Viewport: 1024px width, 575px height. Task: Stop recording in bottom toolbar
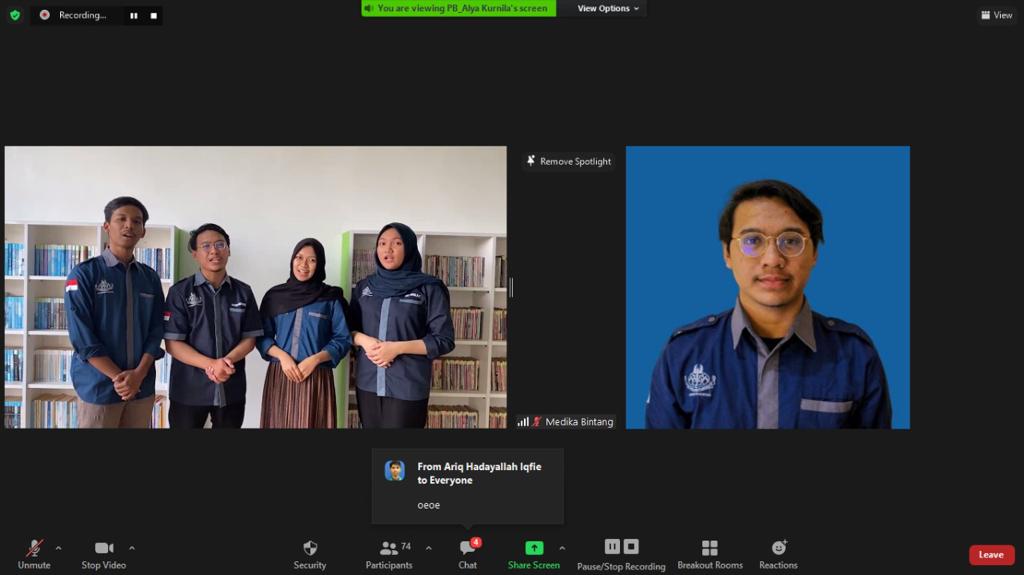[x=631, y=546]
